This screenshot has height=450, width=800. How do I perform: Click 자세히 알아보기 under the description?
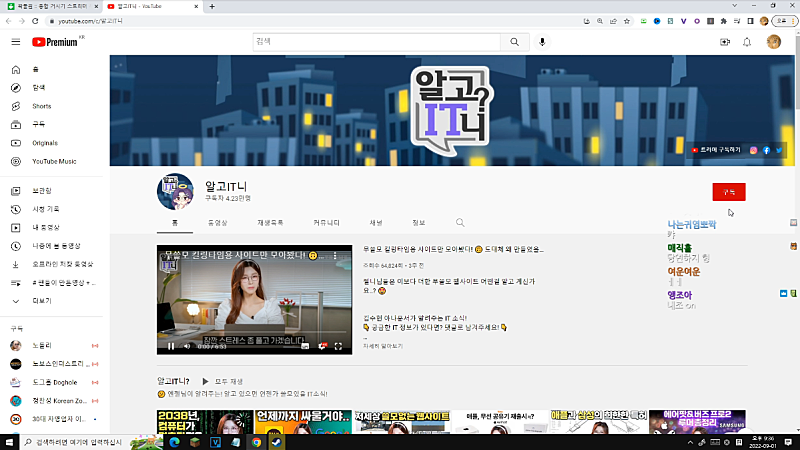point(383,346)
